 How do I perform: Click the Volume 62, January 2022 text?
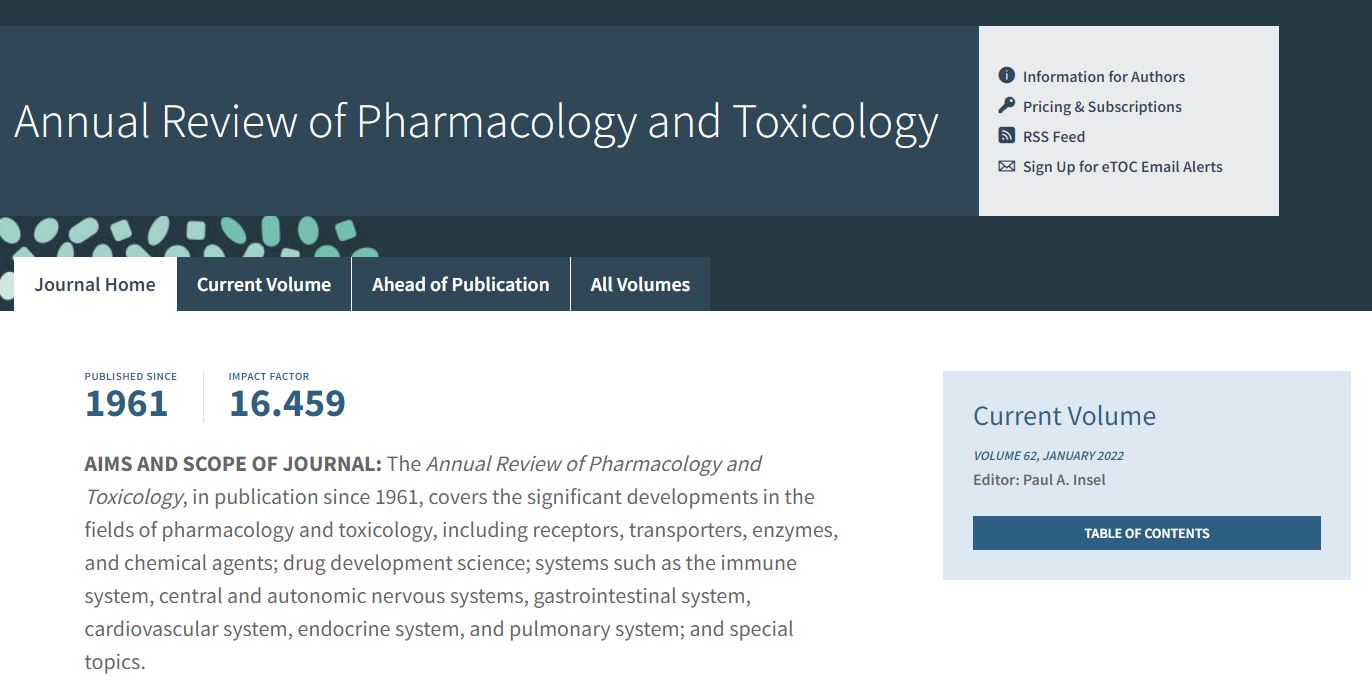(x=1048, y=456)
